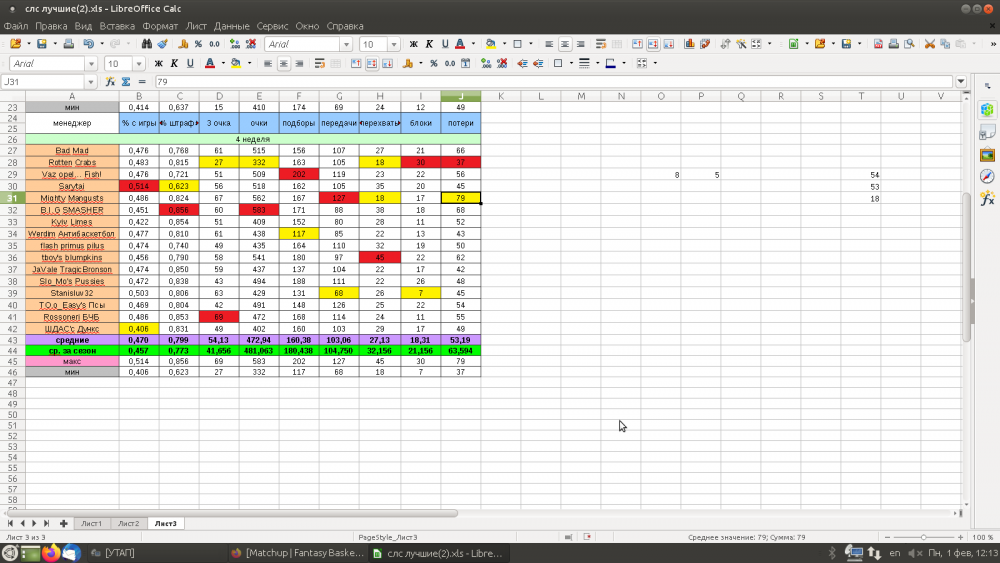This screenshot has height=563, width=1000.
Task: Toggle Underline in the lower formatting toolbar
Action: 189,63
